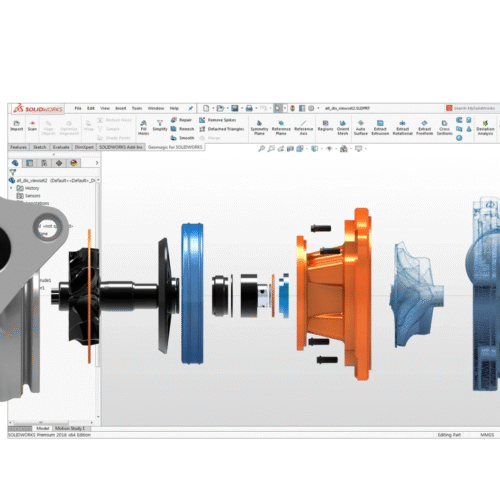Screen dimensions: 500x500
Task: Switch to DimXpertManager crosshair tab
Action: [59, 163]
